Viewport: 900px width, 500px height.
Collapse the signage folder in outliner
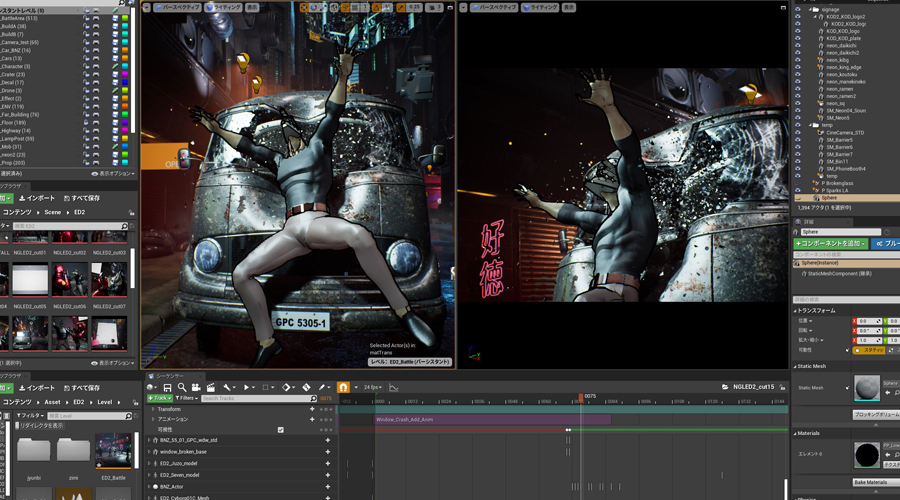[x=810, y=9]
